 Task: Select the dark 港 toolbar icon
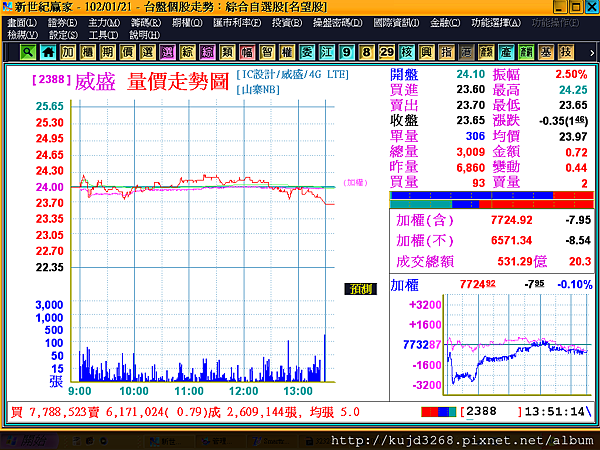tap(466, 52)
